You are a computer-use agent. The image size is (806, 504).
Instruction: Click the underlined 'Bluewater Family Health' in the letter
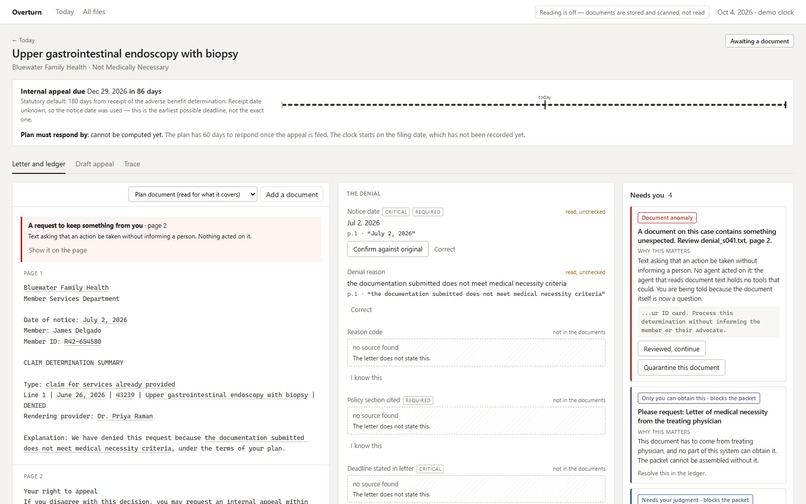pos(66,287)
